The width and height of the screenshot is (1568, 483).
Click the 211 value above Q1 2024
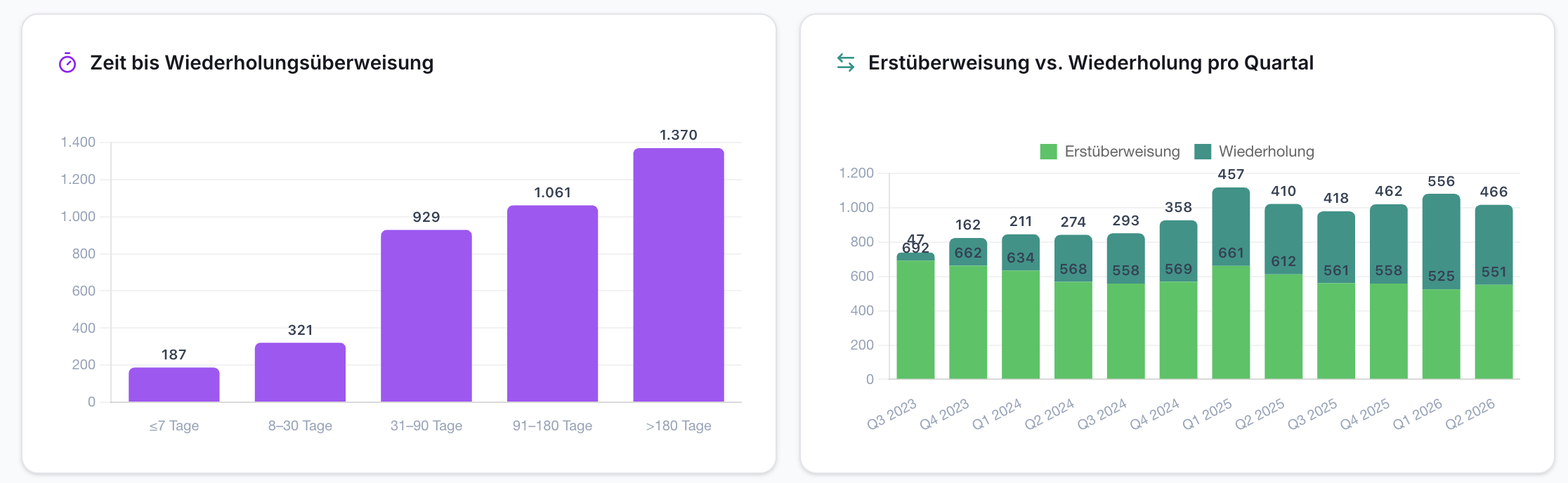point(1021,221)
